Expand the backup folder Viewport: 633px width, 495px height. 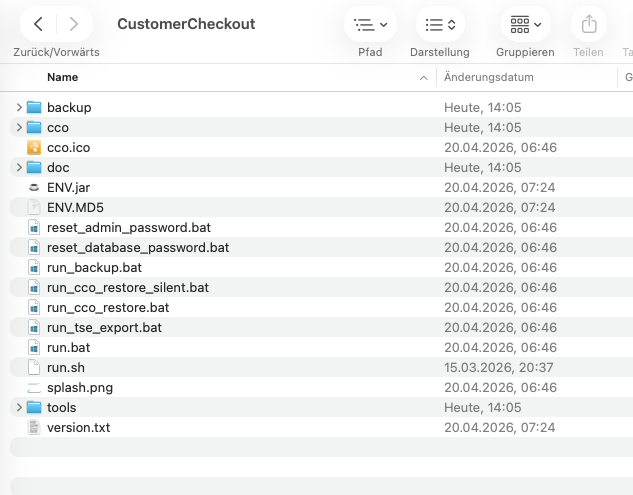coord(19,107)
